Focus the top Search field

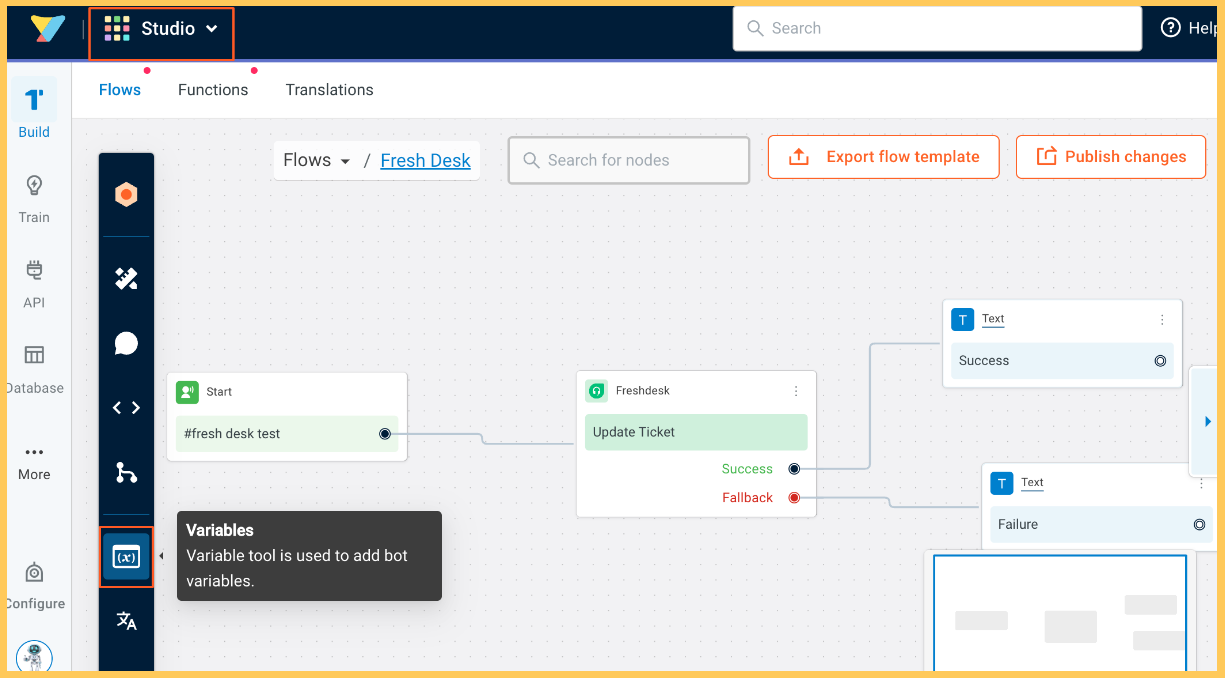pyautogui.click(x=937, y=29)
